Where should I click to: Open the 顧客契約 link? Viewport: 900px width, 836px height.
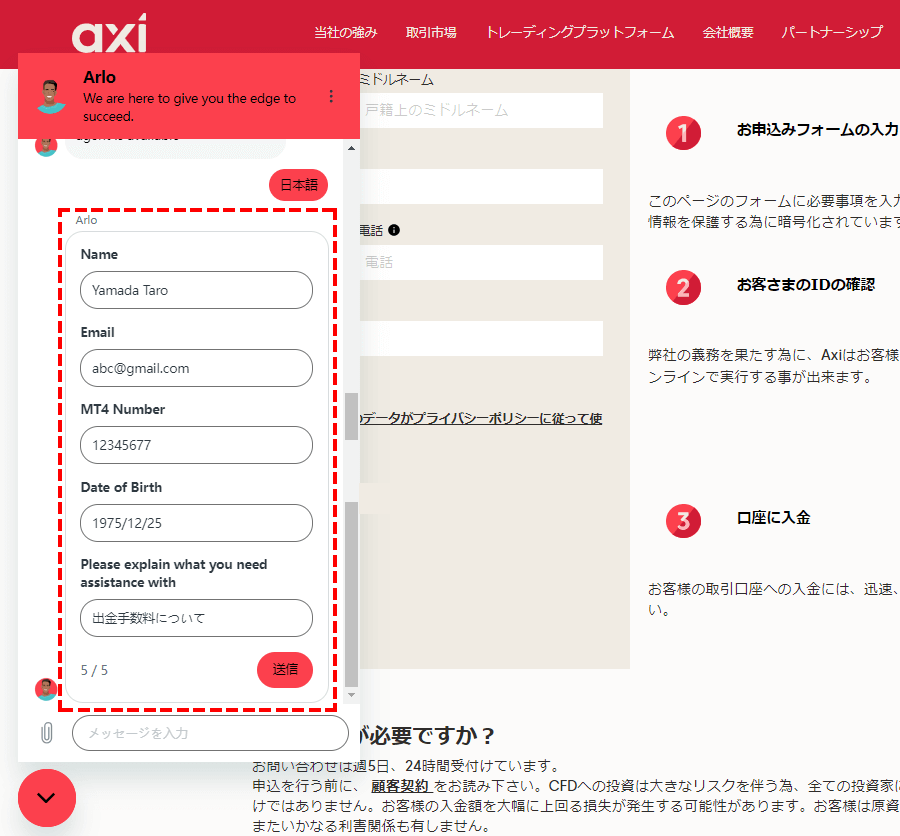[x=401, y=785]
